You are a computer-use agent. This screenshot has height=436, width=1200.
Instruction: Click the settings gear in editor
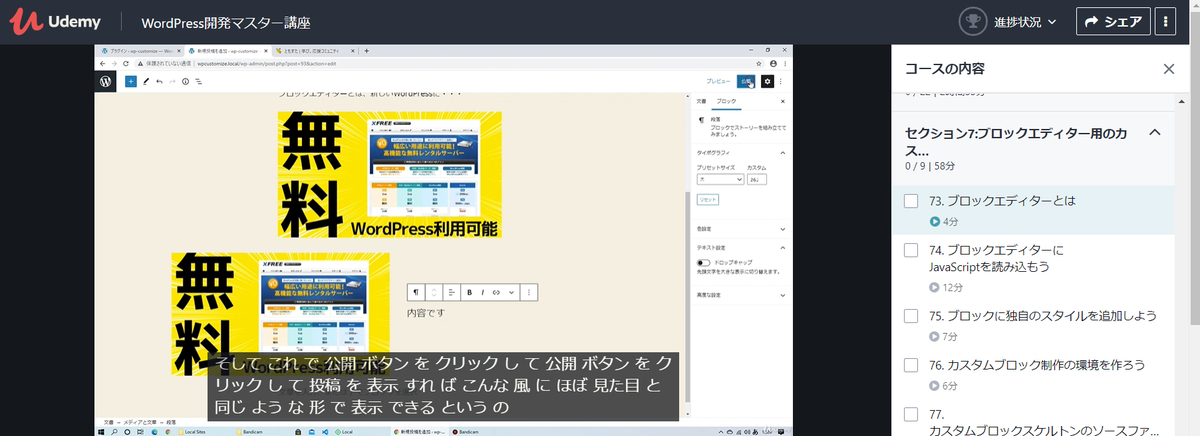pos(768,81)
